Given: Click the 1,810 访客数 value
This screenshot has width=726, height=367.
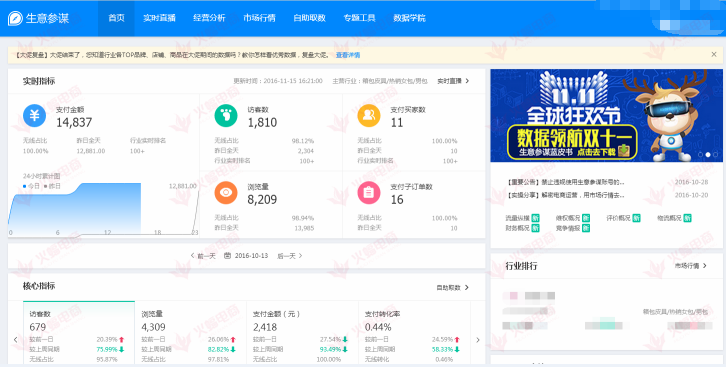Looking at the screenshot, I should click(262, 123).
